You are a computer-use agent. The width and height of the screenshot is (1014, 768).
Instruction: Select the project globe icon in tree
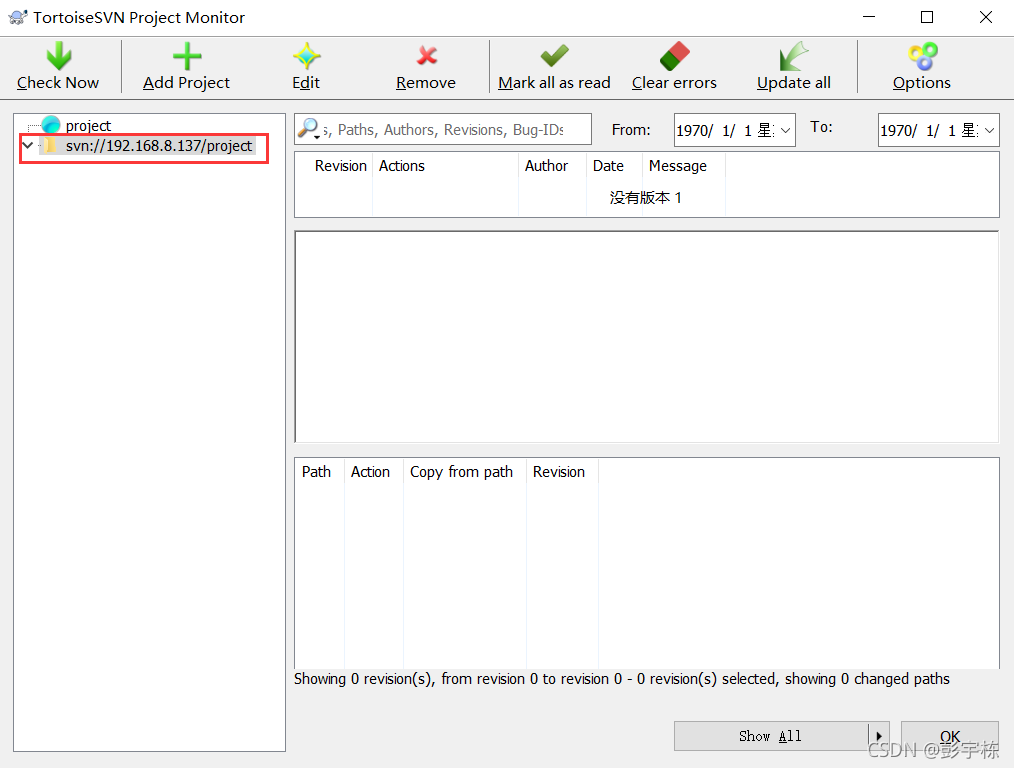50,125
